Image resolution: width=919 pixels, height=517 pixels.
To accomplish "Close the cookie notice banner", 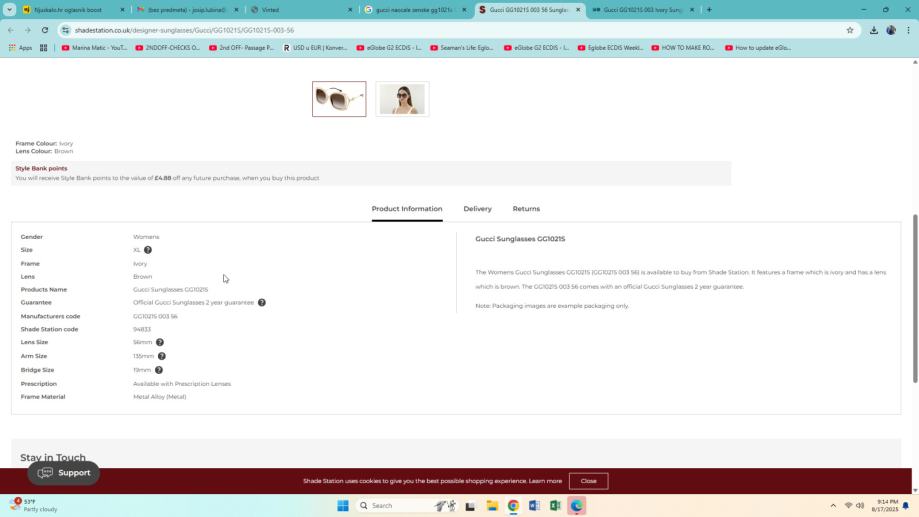I will 588,481.
